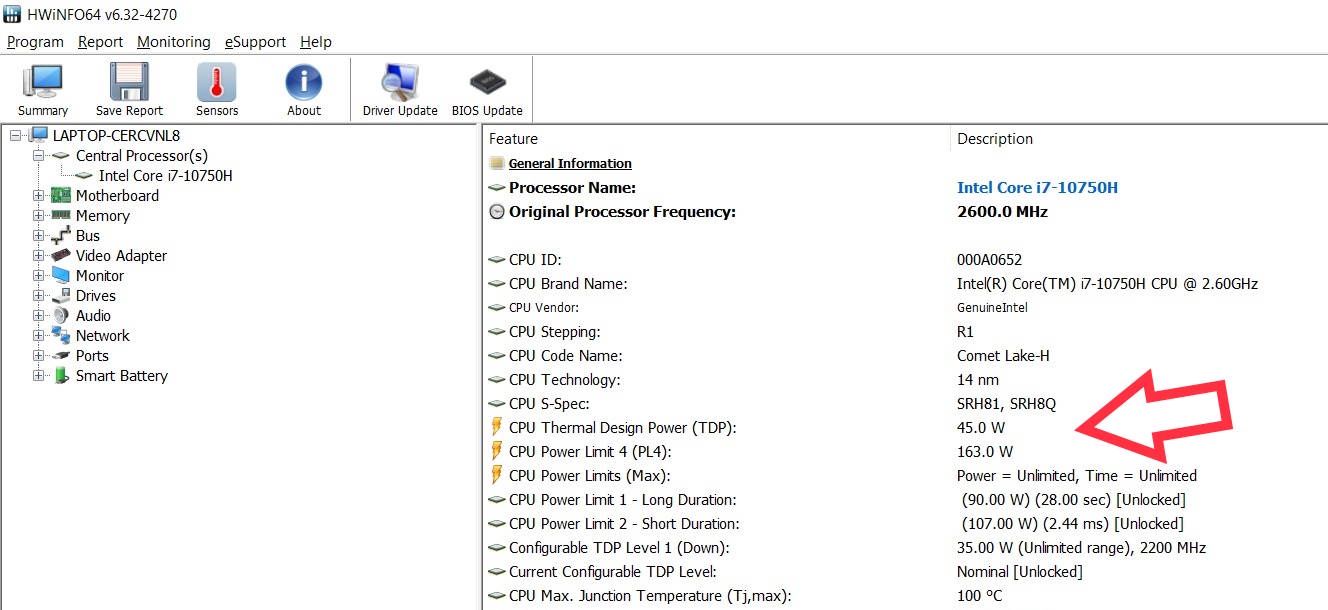Select the CPU Vendor row
This screenshot has width=1328, height=610.
pos(905,307)
